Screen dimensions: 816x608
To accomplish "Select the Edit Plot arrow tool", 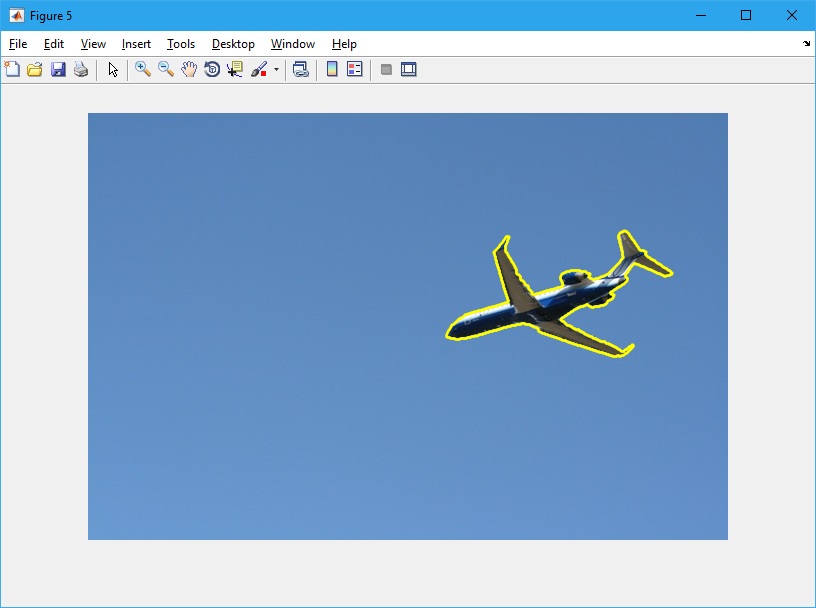I will [x=113, y=69].
